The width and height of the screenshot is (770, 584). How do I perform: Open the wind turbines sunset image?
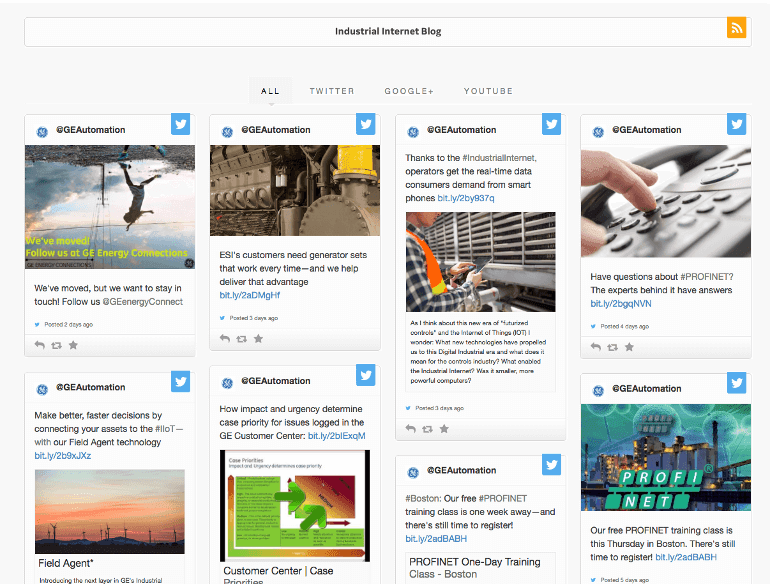pyautogui.click(x=110, y=512)
